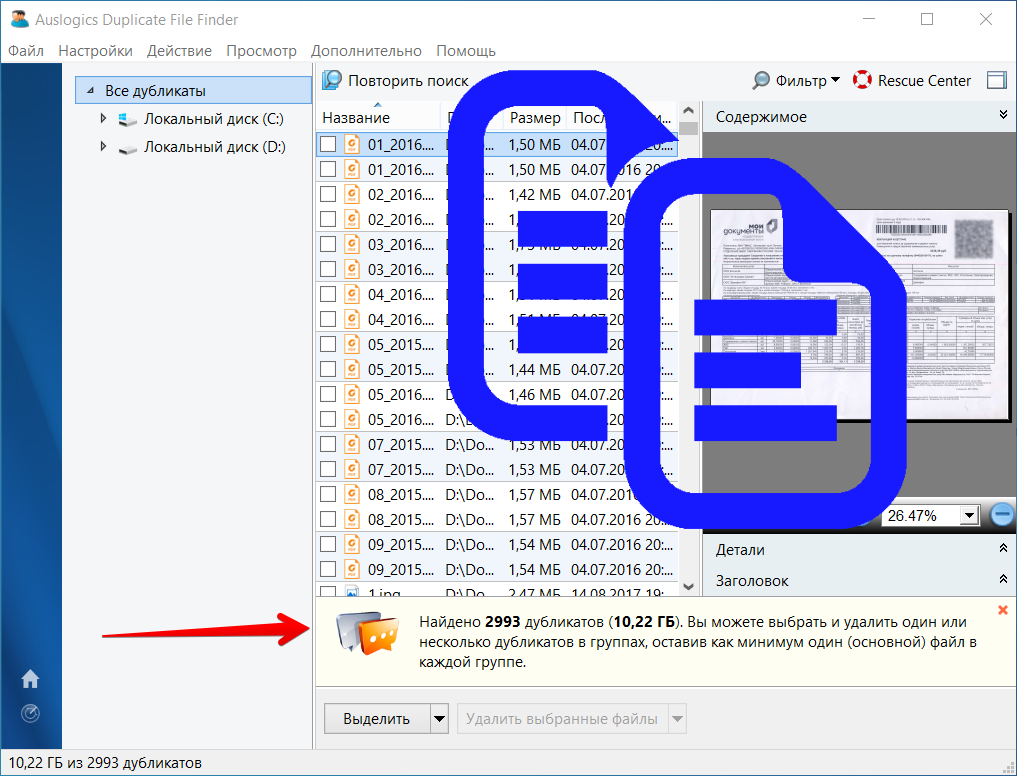Click the PDF icon of first 08_2015 file

pyautogui.click(x=352, y=494)
